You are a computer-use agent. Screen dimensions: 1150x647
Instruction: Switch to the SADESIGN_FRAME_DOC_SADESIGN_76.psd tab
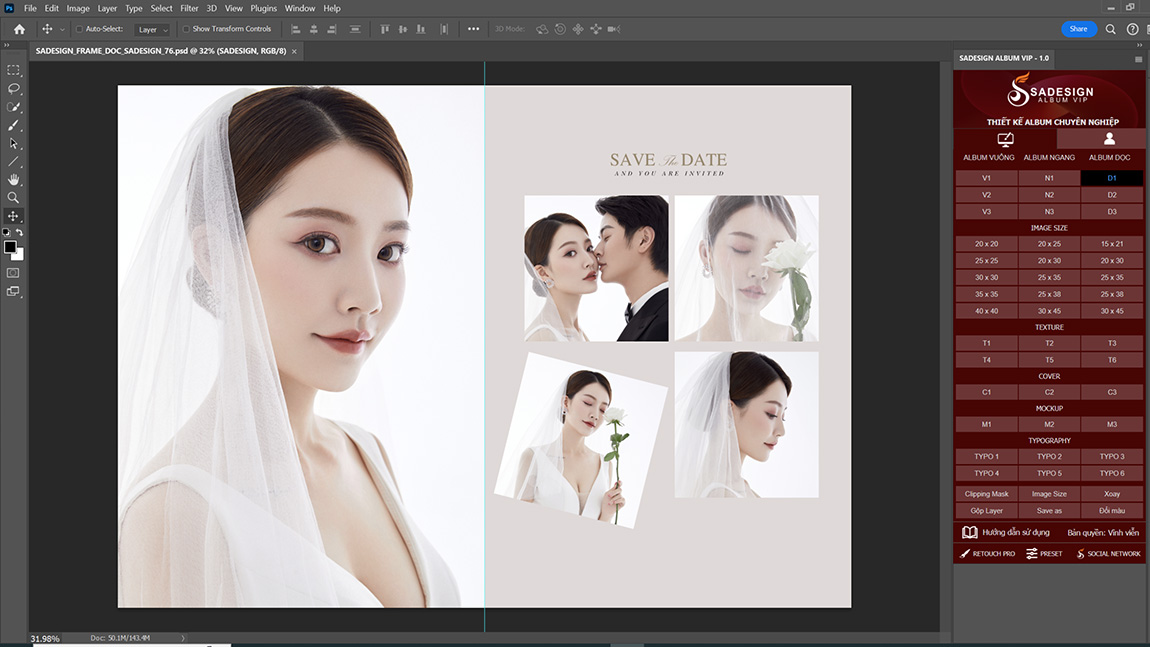[160, 50]
